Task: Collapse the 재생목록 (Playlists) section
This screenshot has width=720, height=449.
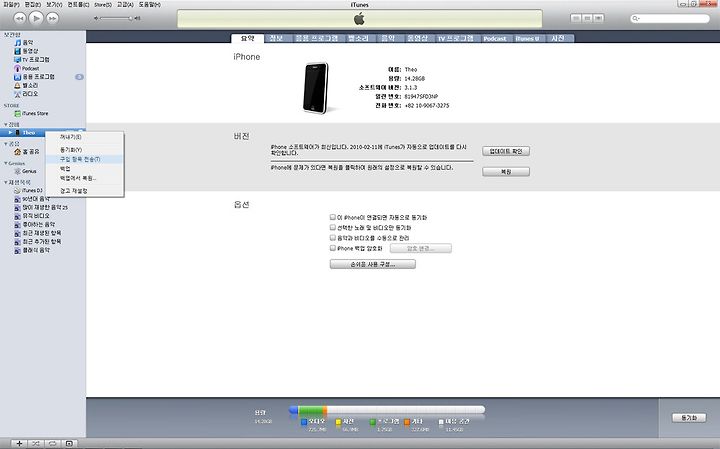Action: 6,182
